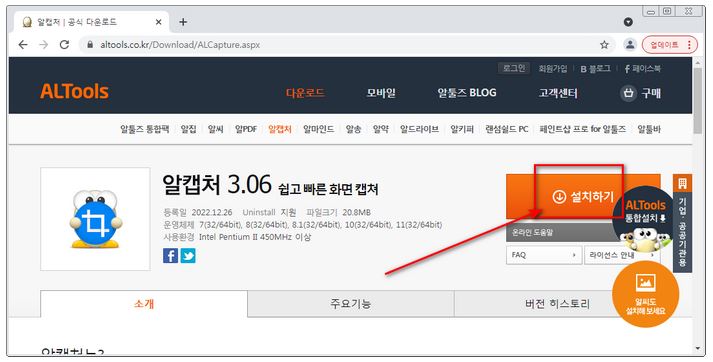
Task: Click the ALTools logo
Action: pyautogui.click(x=74, y=91)
